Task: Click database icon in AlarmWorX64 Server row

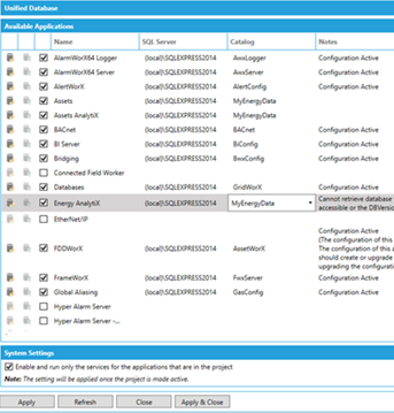Action: (x=10, y=72)
